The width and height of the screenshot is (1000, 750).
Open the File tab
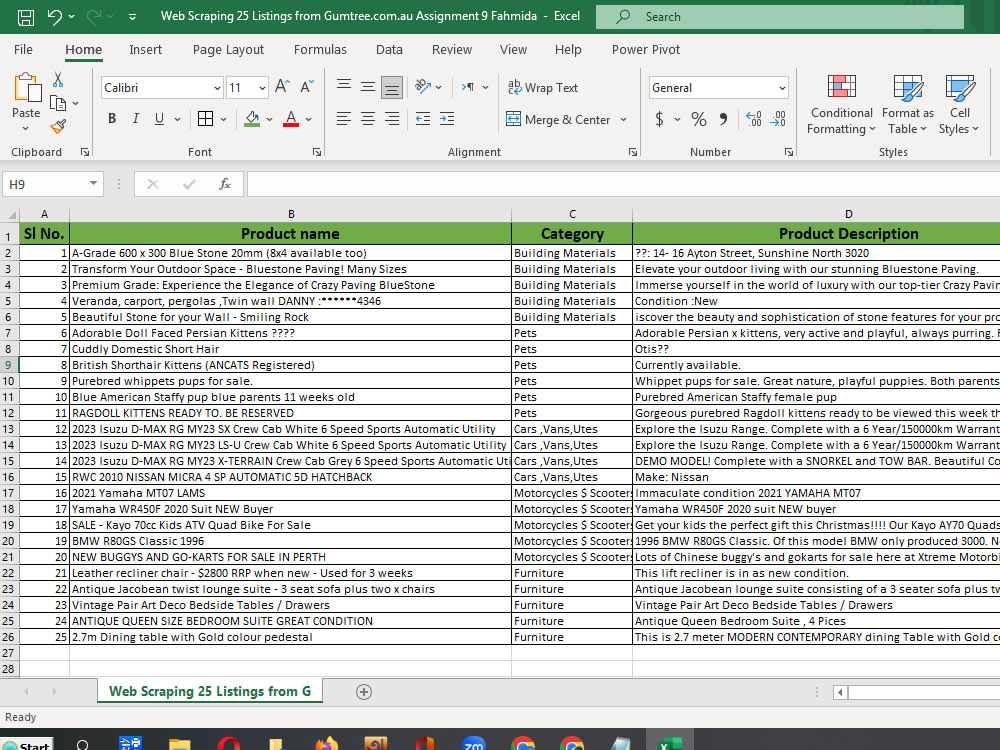point(23,50)
